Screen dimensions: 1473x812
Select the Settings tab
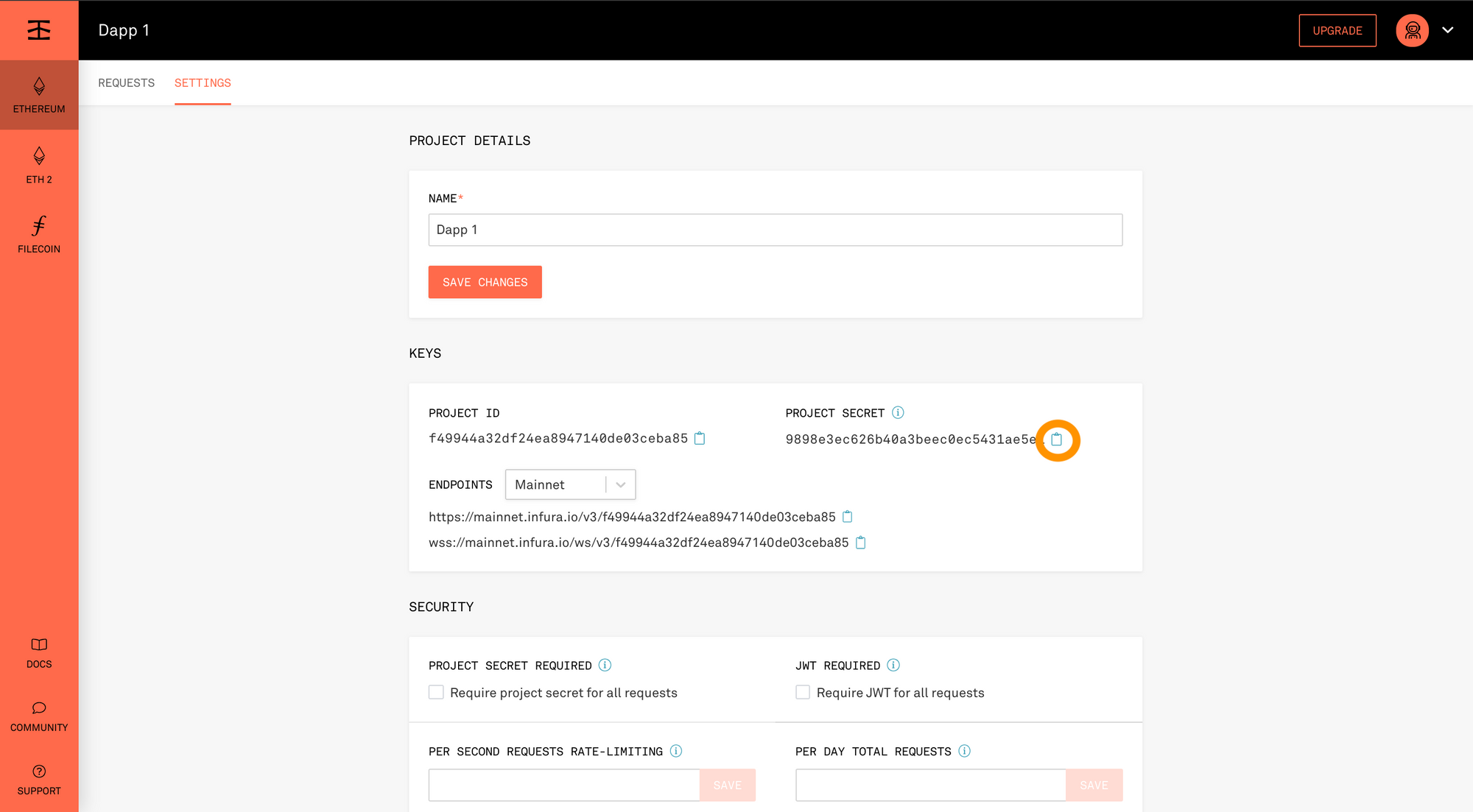[203, 82]
